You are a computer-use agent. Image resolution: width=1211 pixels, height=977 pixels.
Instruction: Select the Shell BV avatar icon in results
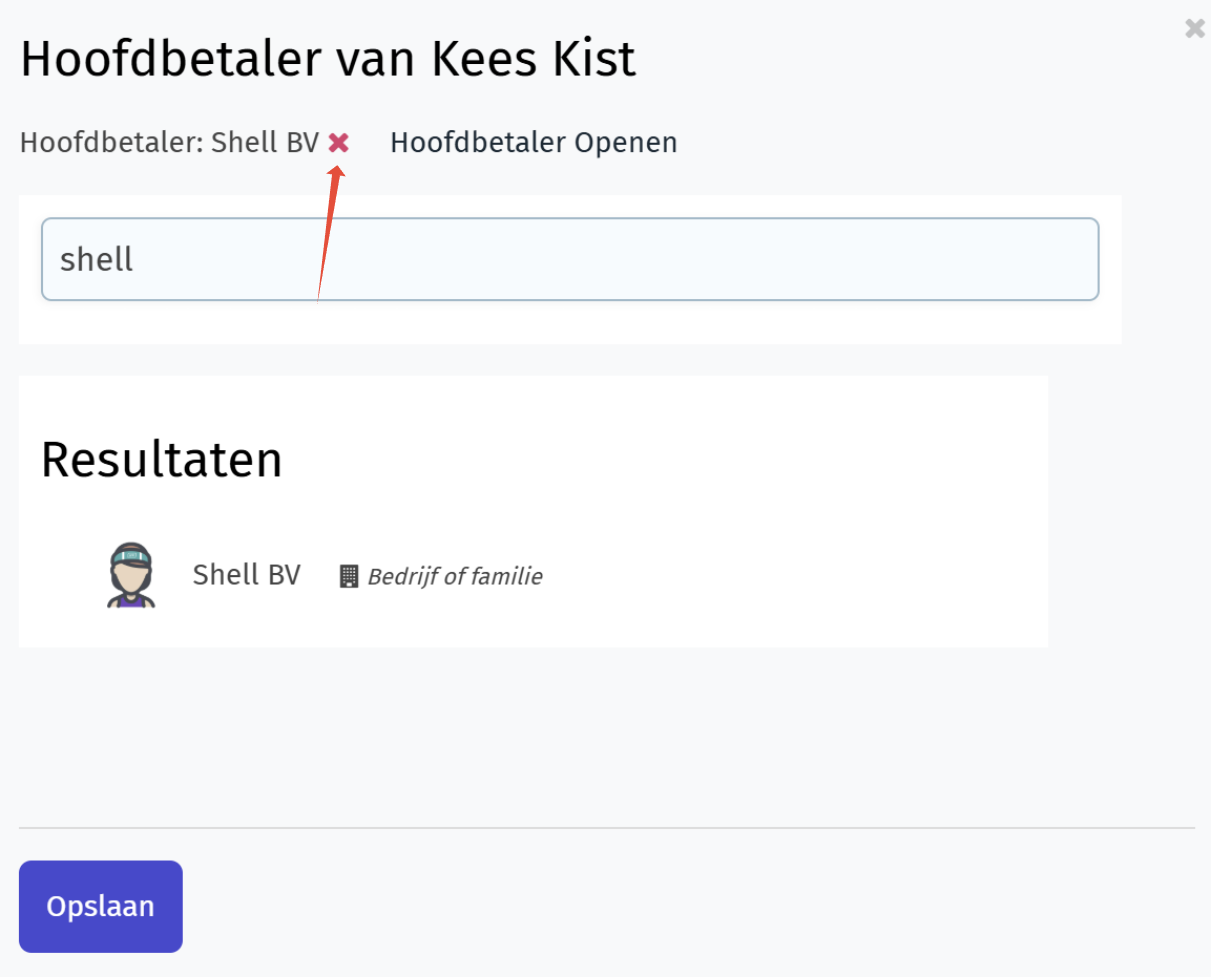click(131, 575)
